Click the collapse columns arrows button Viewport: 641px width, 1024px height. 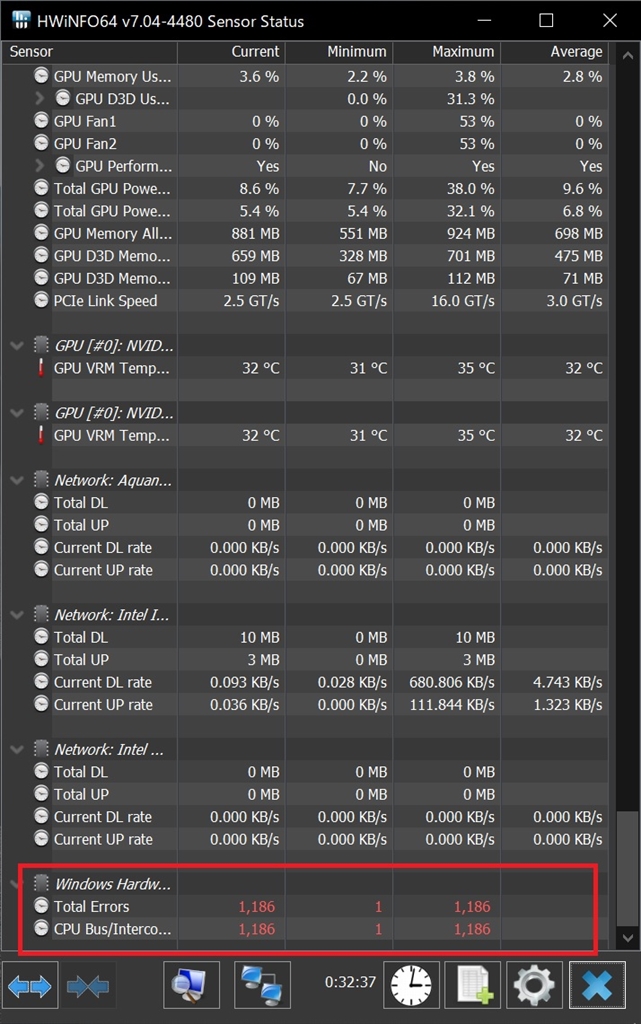point(89,986)
